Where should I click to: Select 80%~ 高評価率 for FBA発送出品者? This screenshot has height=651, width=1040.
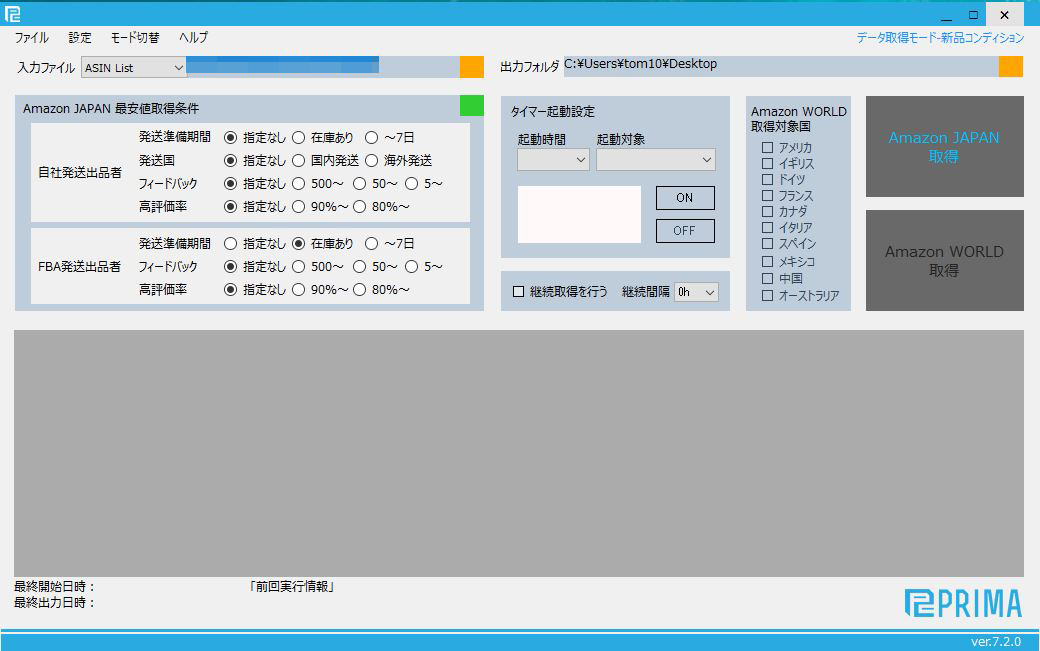click(x=359, y=290)
